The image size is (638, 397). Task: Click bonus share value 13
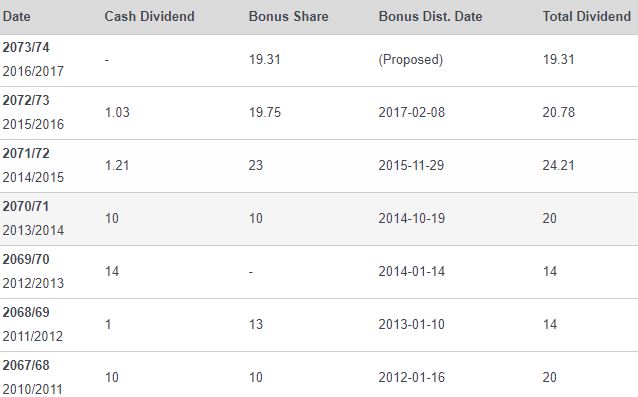[x=256, y=325]
